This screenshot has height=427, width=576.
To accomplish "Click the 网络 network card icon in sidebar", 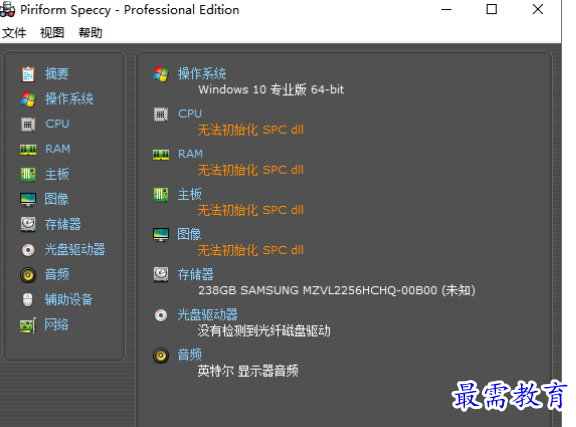I will click(x=28, y=325).
